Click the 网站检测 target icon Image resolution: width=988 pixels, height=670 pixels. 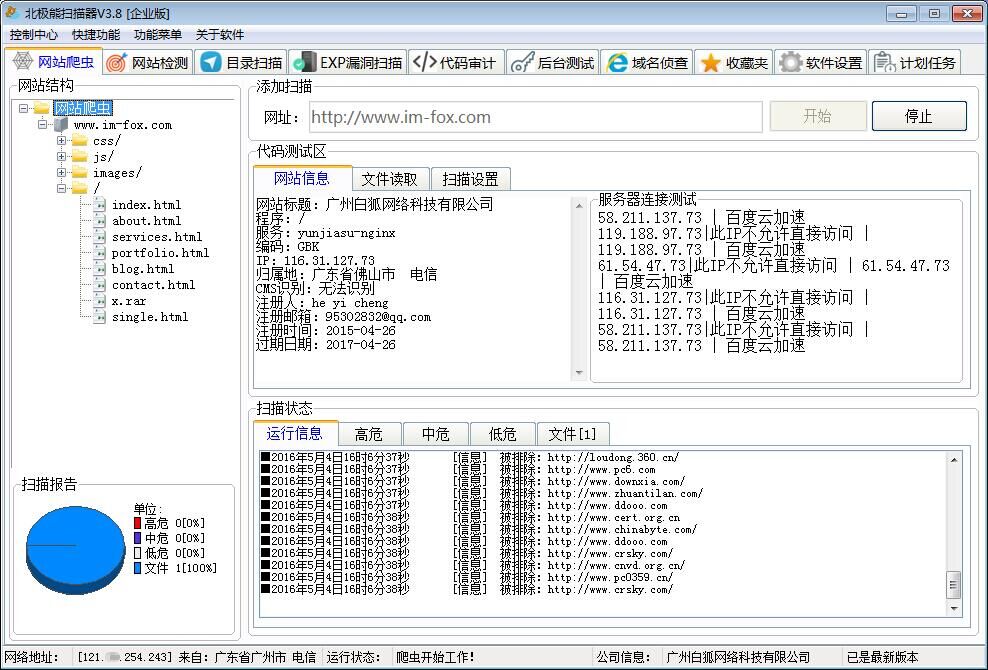coord(117,62)
